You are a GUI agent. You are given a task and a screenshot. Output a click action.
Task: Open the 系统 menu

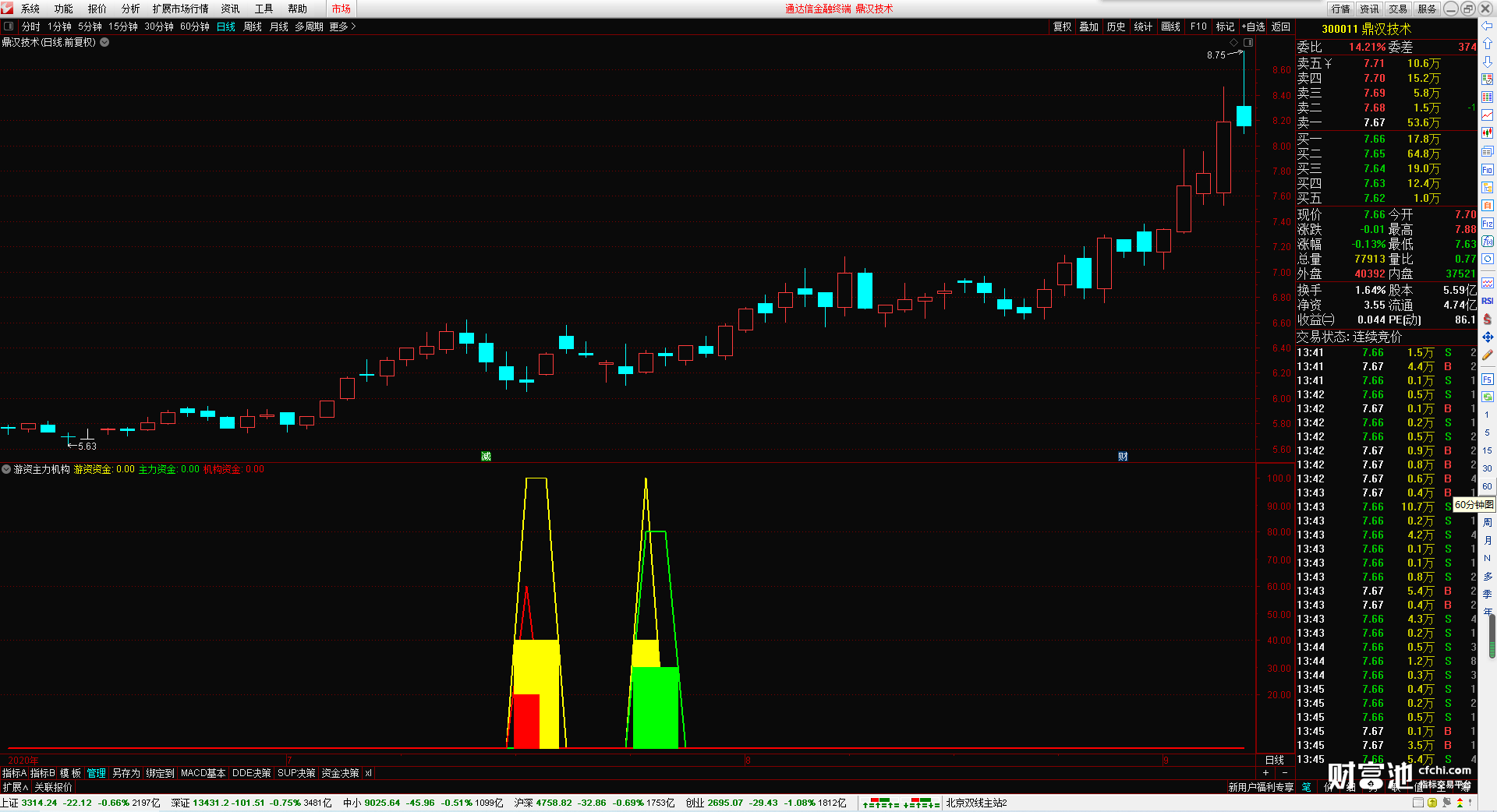[30, 9]
